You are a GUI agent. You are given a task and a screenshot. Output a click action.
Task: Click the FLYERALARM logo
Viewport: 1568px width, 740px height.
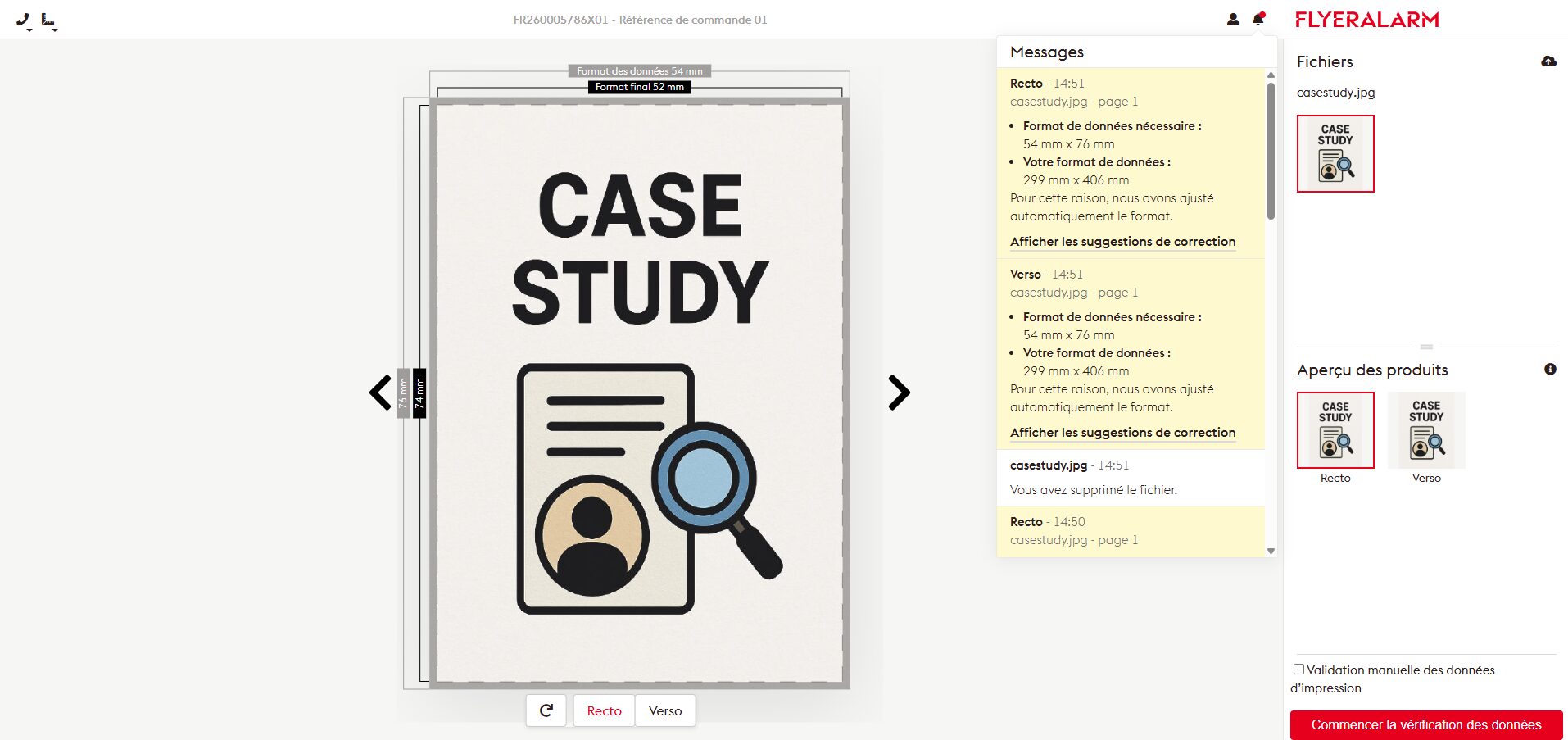pos(1366,20)
